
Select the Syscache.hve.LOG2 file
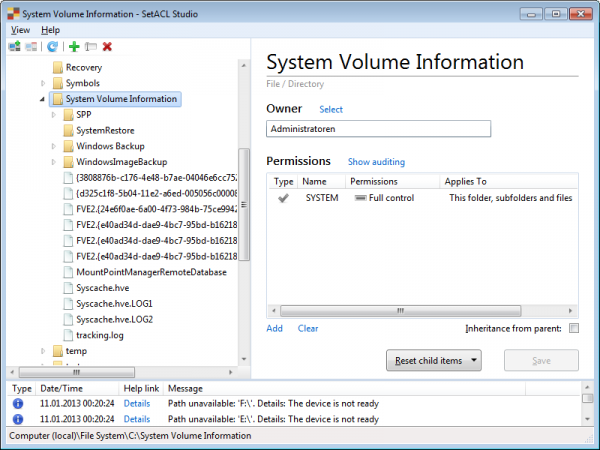[115, 320]
